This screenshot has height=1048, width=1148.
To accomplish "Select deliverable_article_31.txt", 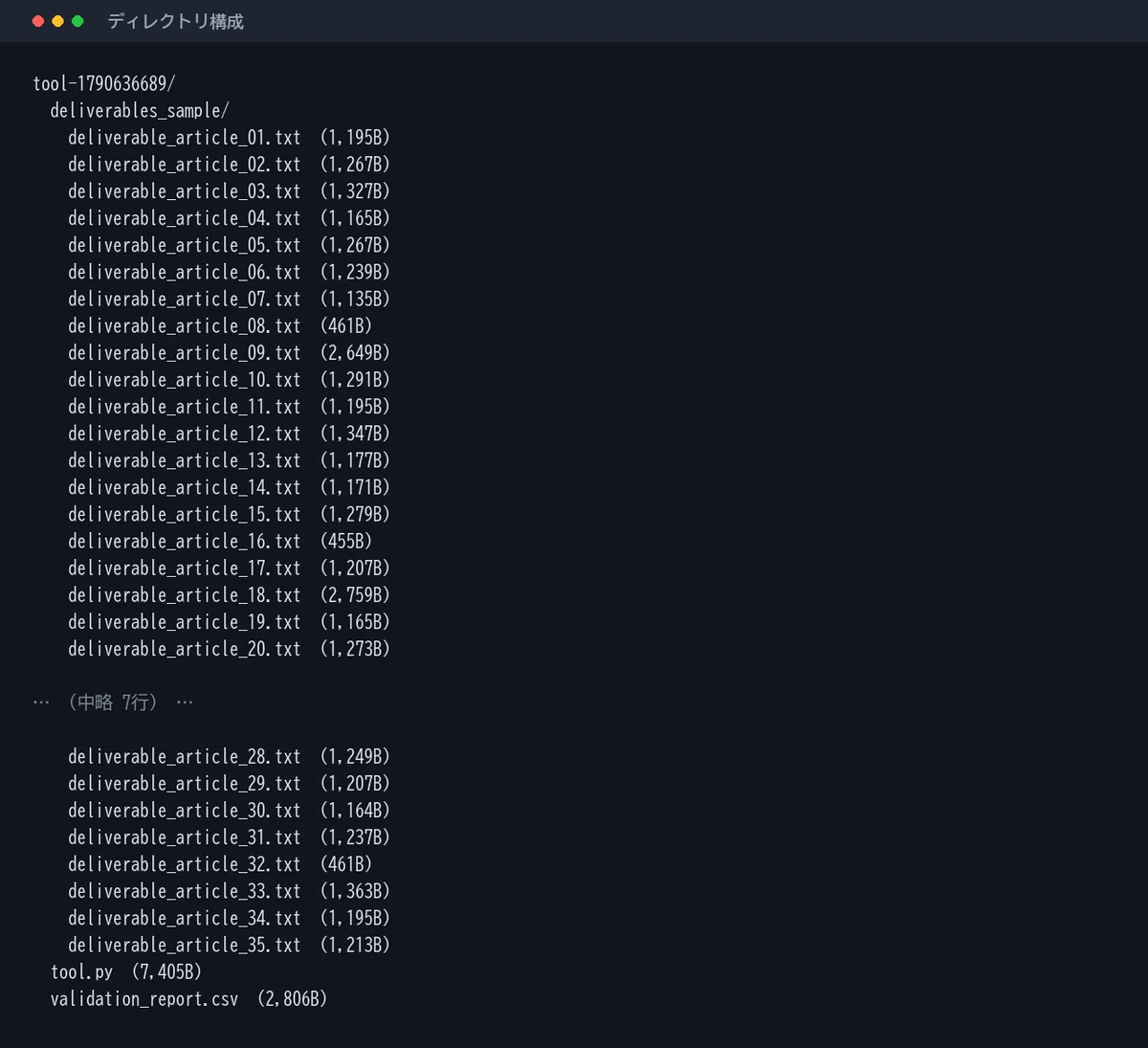I will 185,836.
